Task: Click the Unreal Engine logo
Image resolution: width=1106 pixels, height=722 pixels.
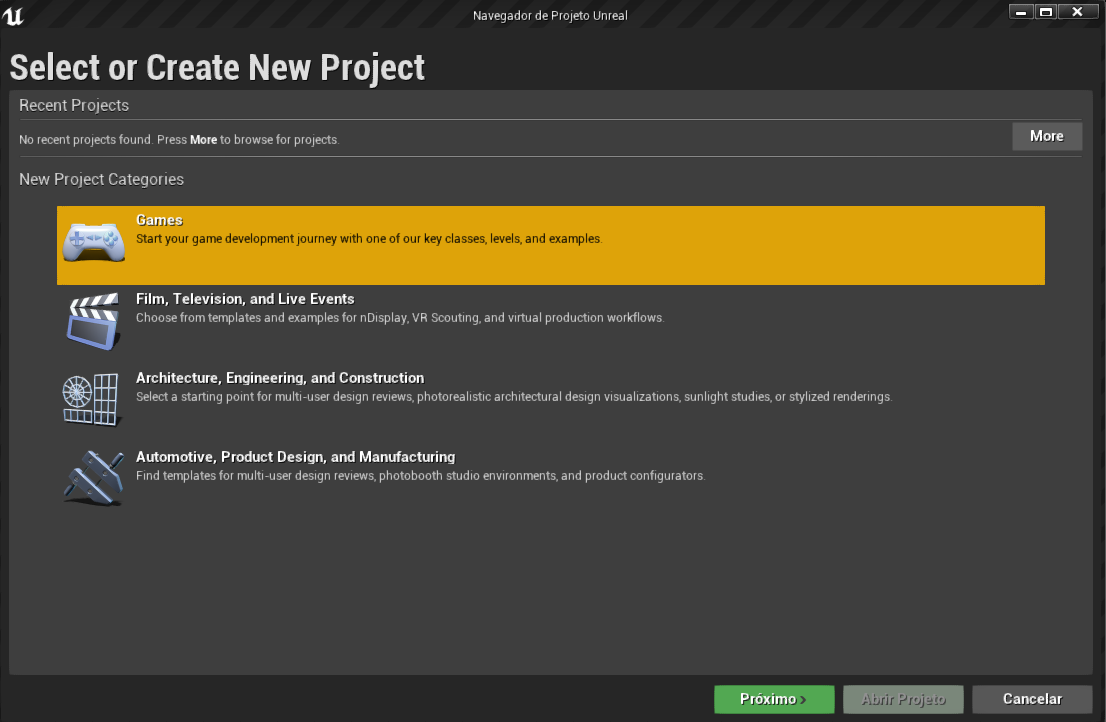Action: 14,15
